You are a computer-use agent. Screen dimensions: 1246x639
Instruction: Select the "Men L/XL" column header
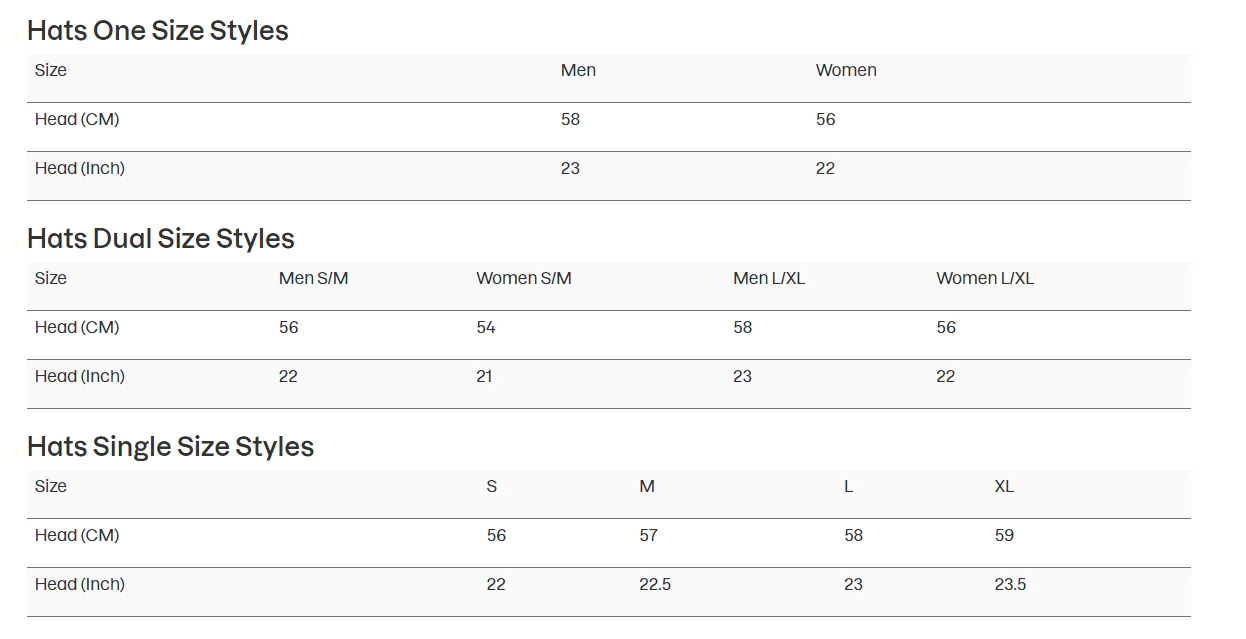tap(768, 278)
